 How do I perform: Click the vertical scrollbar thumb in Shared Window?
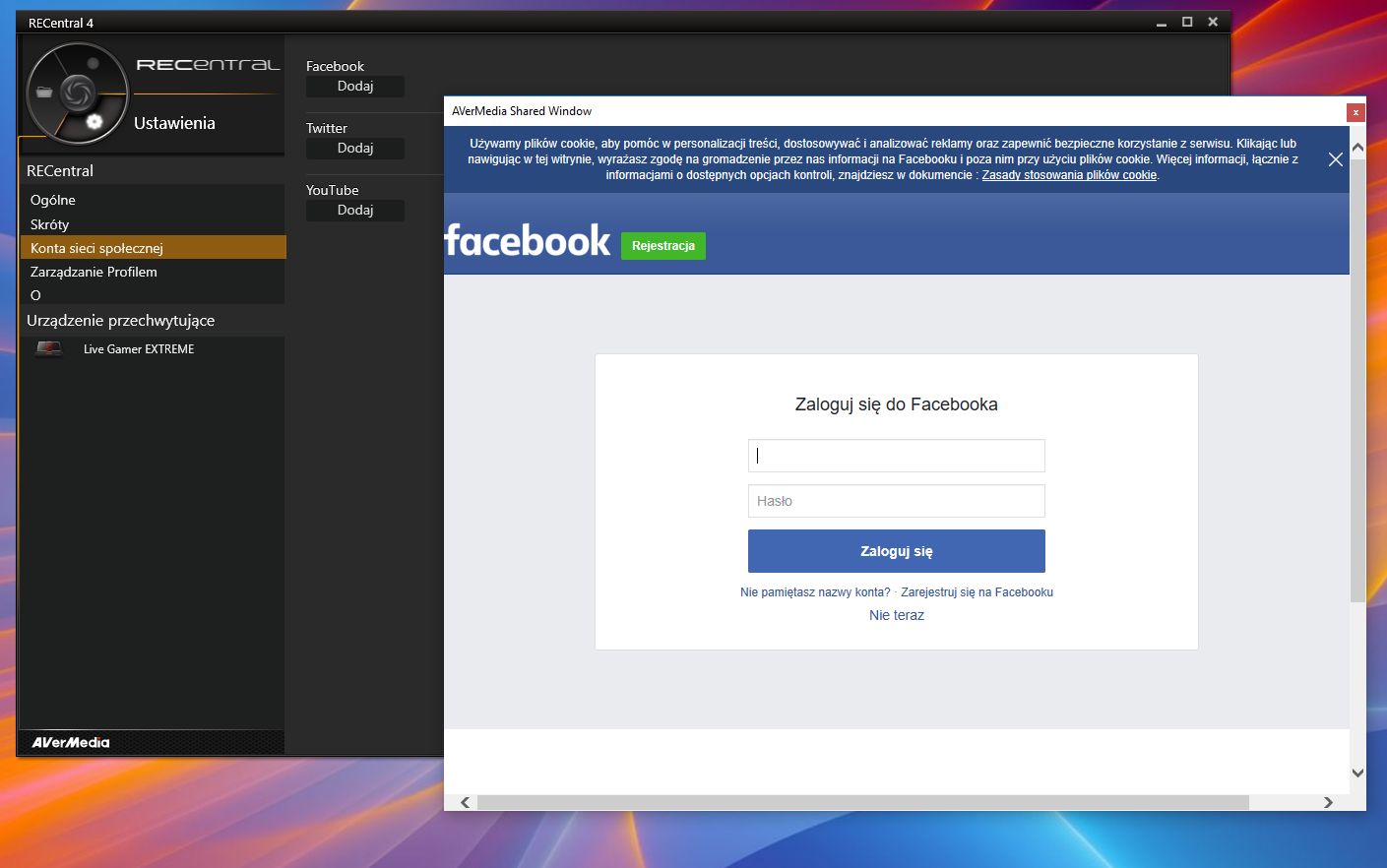click(1357, 380)
